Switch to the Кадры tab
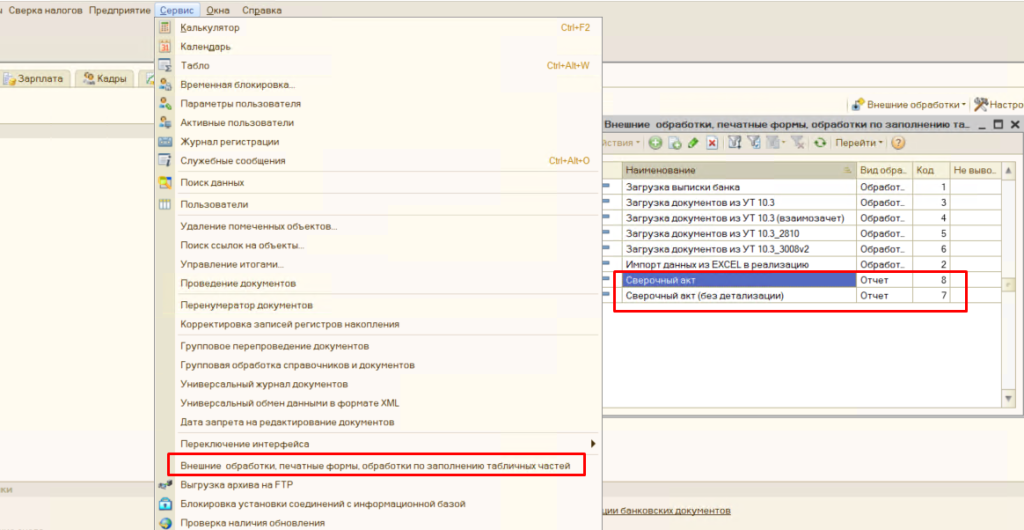 (x=105, y=78)
